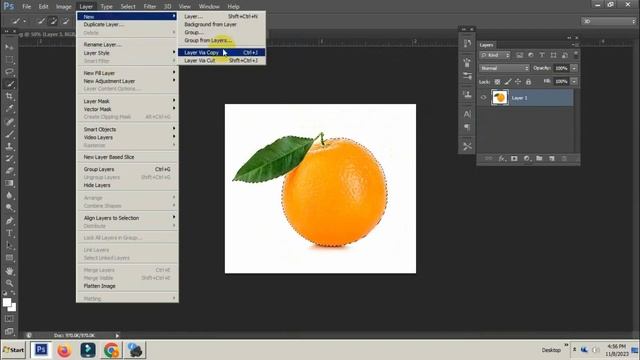This screenshot has width=640, height=360.
Task: Select the History Brush tool
Action: 9,158
